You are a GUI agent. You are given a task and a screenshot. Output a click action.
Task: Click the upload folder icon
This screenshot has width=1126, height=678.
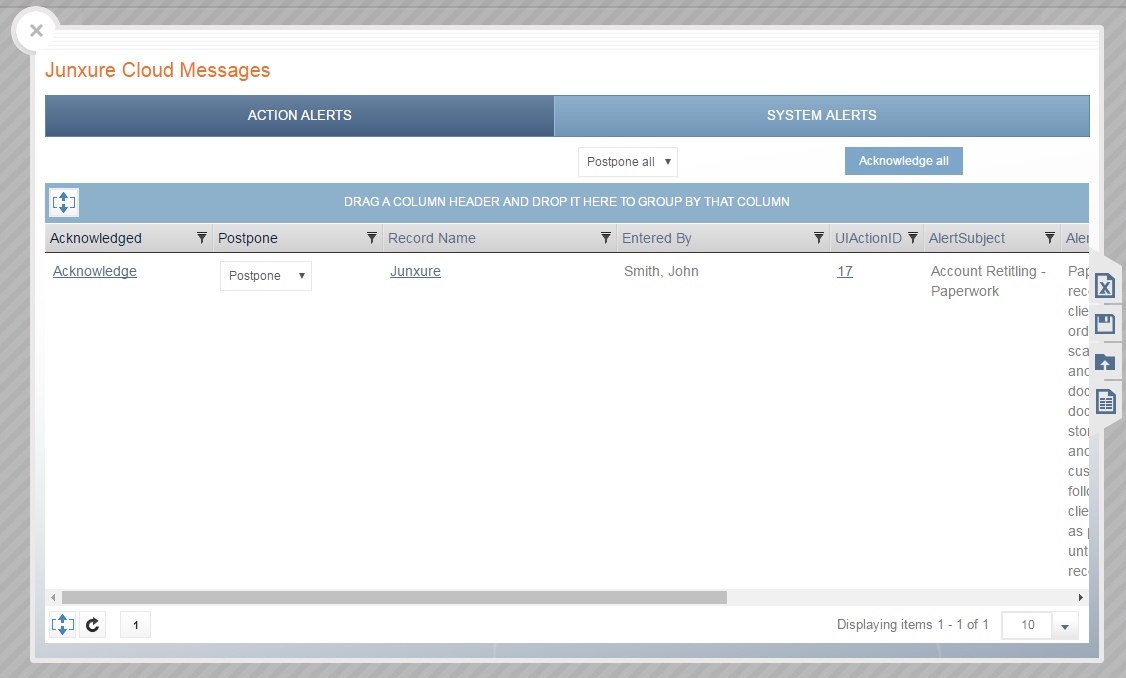(1105, 363)
